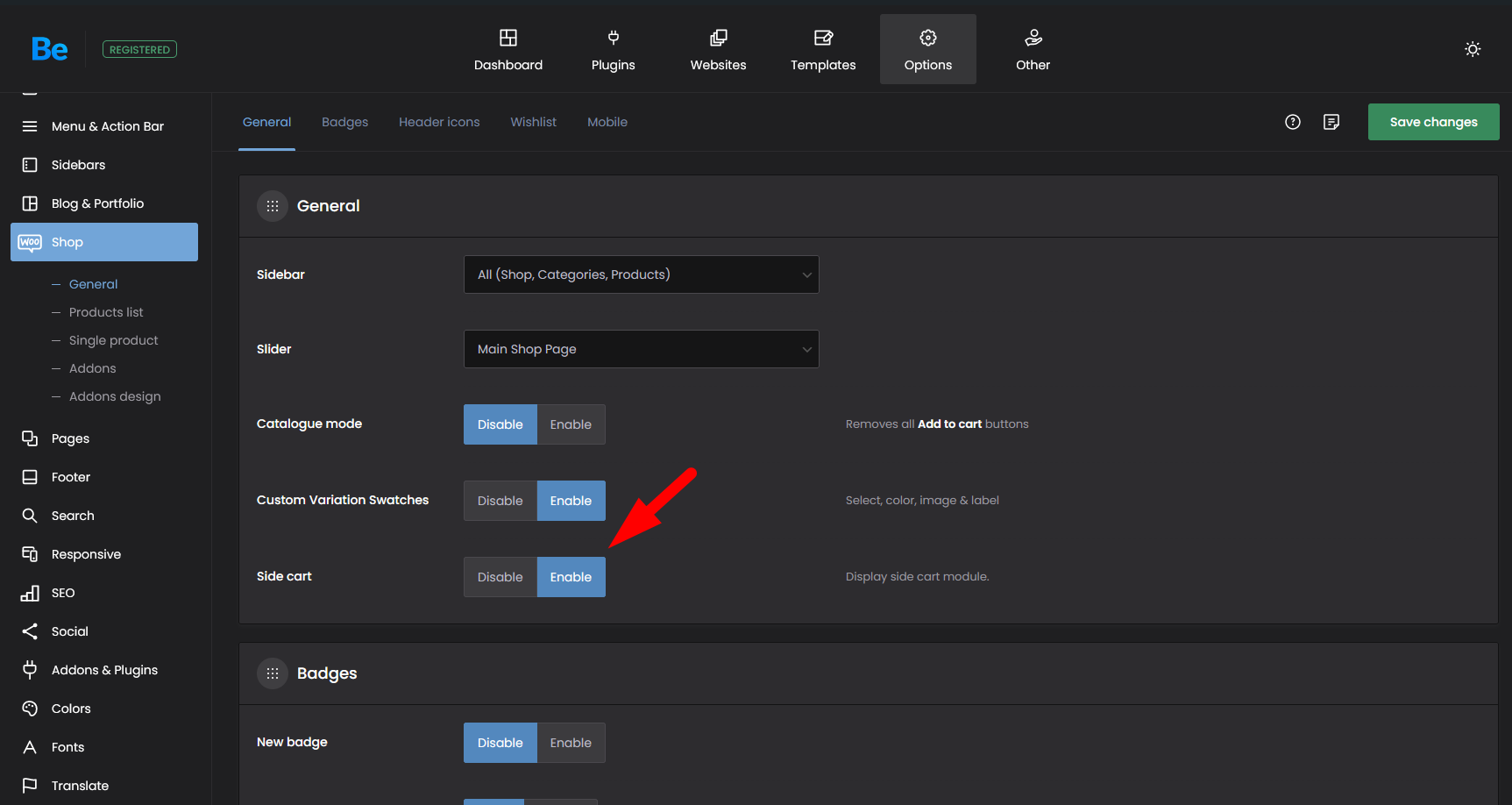Click the Colors palette icon
Image resolution: width=1512 pixels, height=805 pixels.
point(30,709)
